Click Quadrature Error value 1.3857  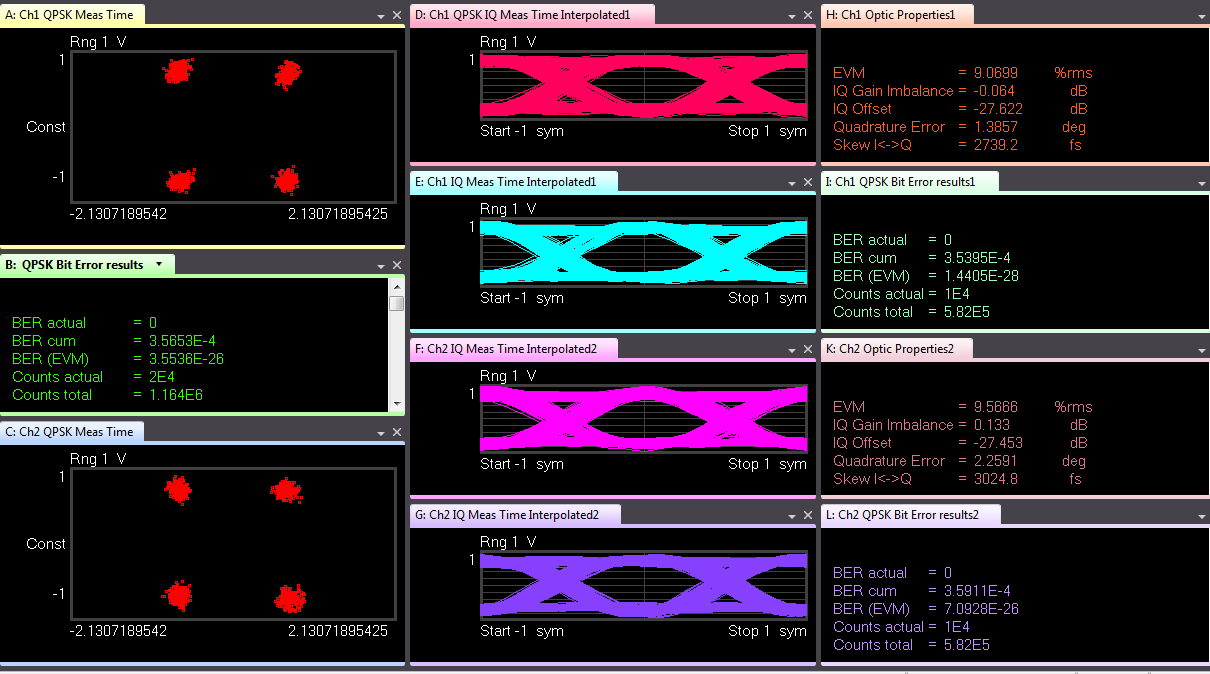(996, 127)
